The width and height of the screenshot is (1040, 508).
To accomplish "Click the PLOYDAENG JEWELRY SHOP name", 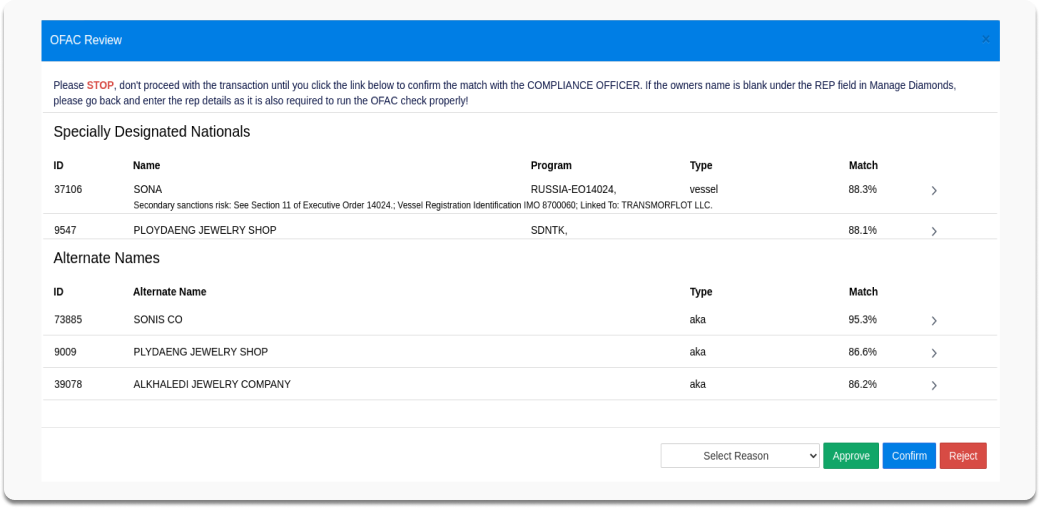I will pos(204,230).
